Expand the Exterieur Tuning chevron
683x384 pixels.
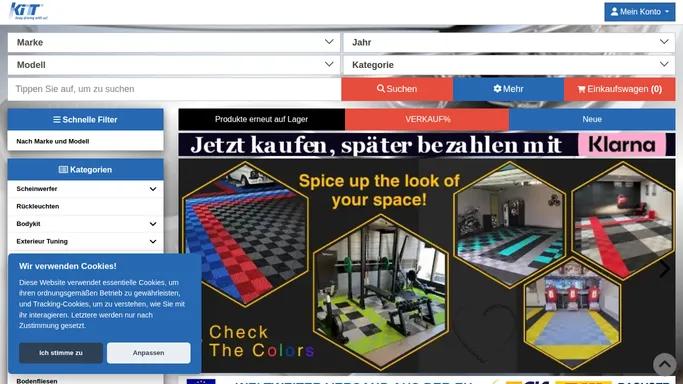pos(153,241)
